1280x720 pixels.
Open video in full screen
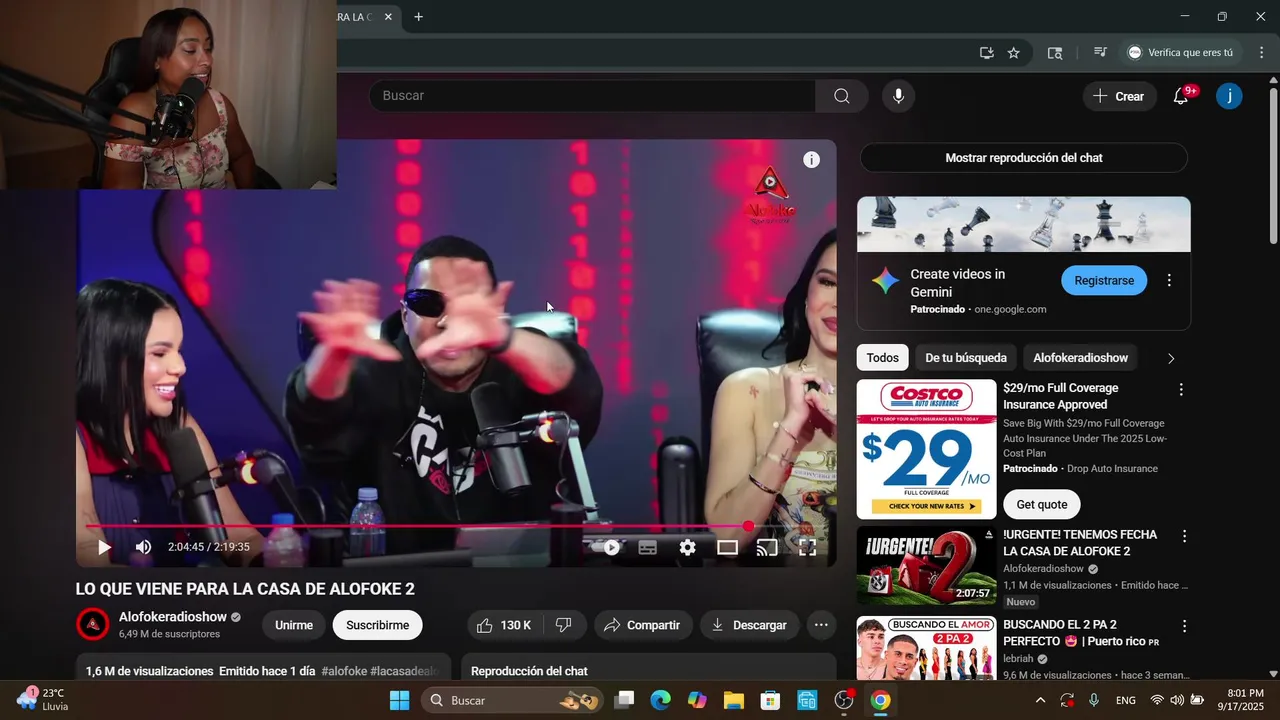[807, 547]
